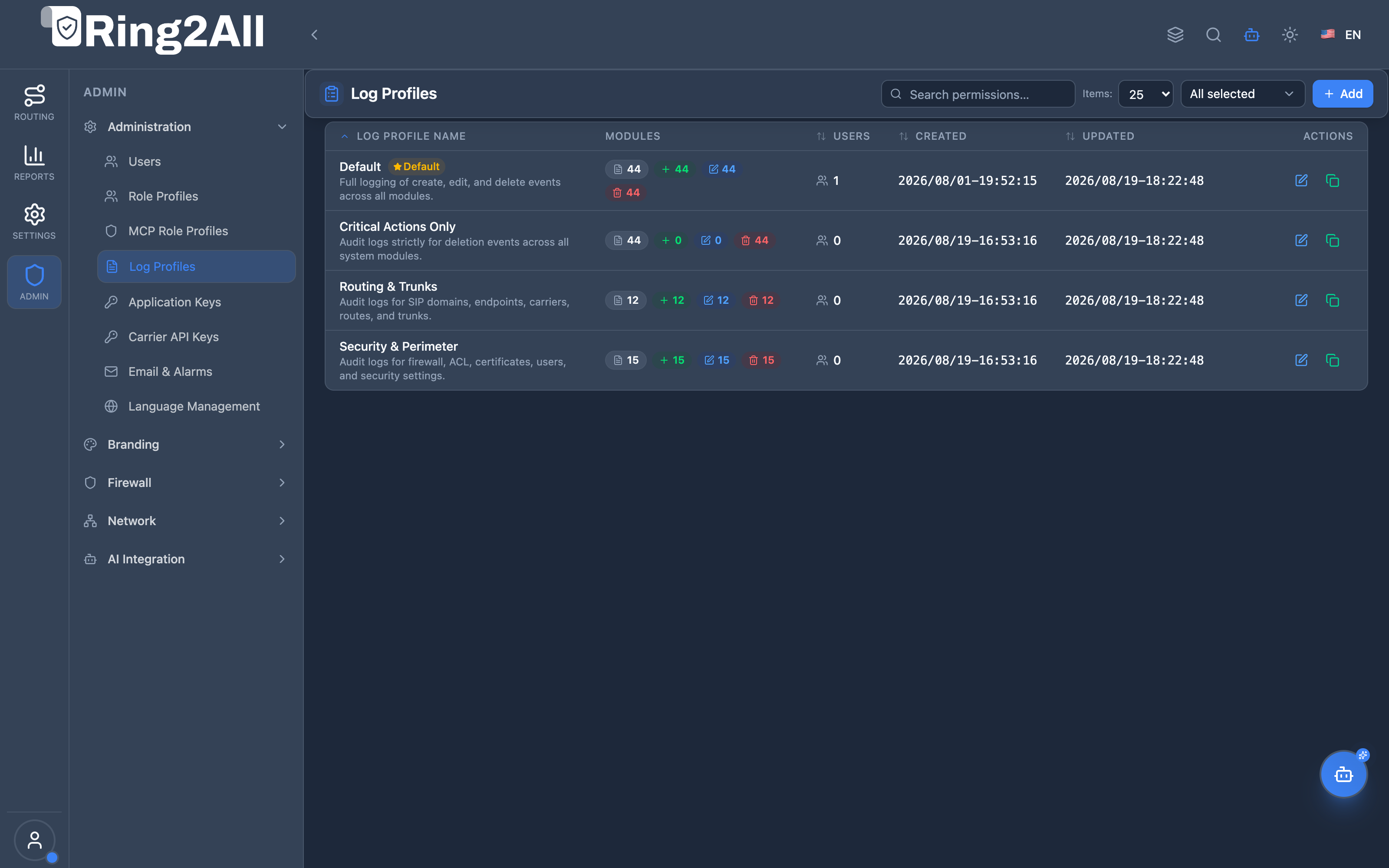Image resolution: width=1389 pixels, height=868 pixels.
Task: Sort table by Created column
Action: click(933, 136)
